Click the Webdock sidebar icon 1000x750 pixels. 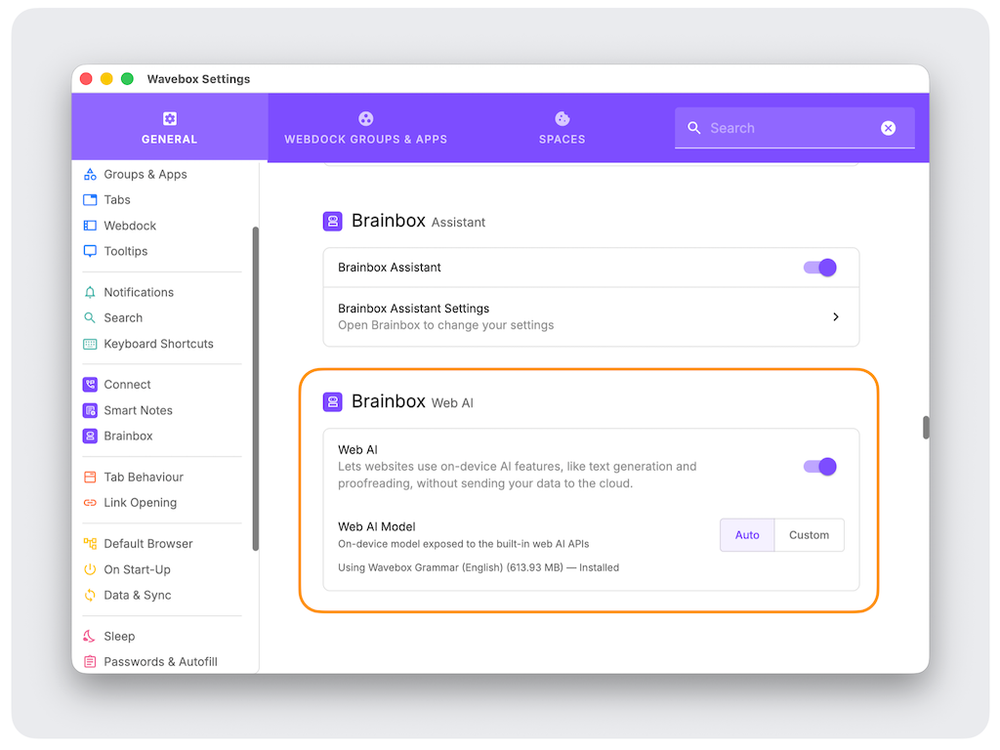[90, 226]
